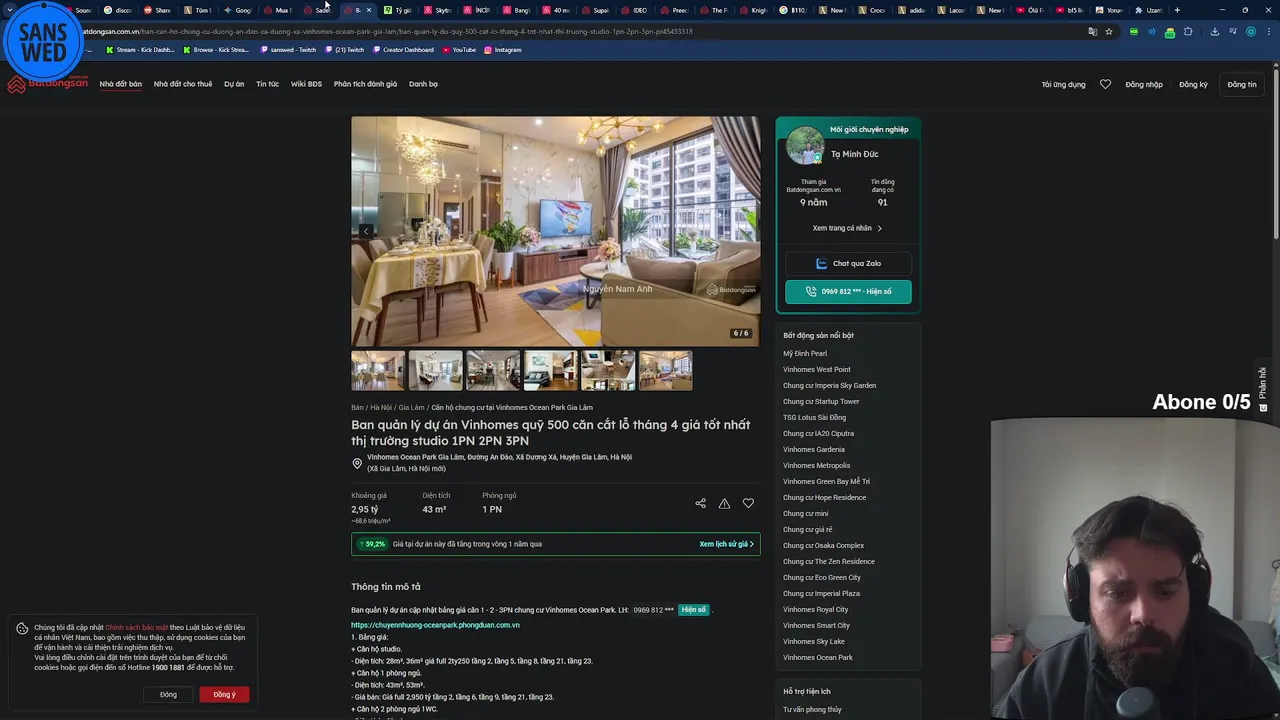The image size is (1280, 720).
Task: Click the phone icon on the reveal-number button
Action: click(x=811, y=291)
